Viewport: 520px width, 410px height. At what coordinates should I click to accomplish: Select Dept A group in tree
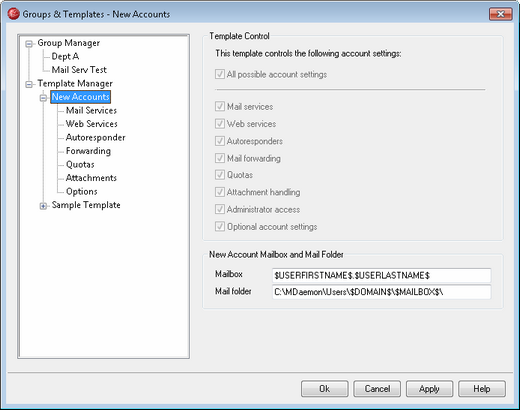(x=65, y=56)
